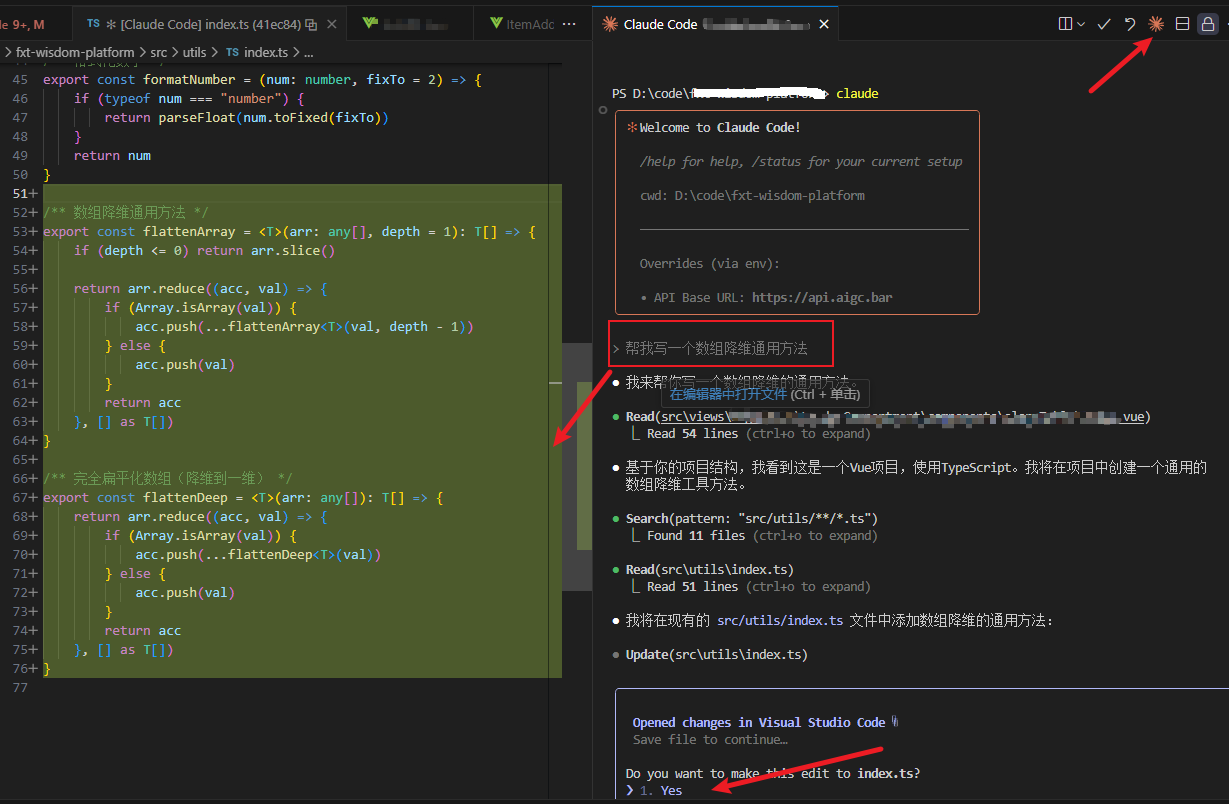Click 'Opened changes in Visual Studio Code' text
1229x804 pixels.
(759, 723)
